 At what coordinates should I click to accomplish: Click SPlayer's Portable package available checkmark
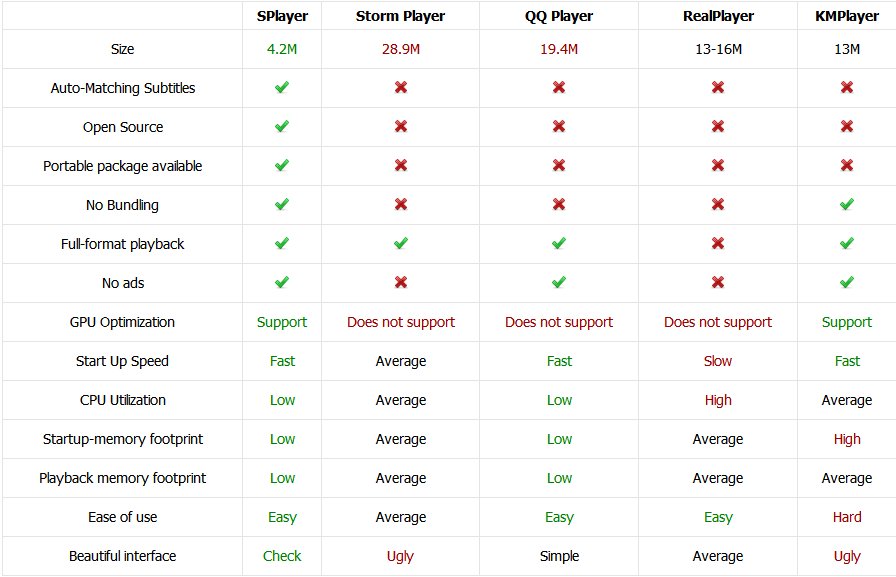(x=282, y=165)
